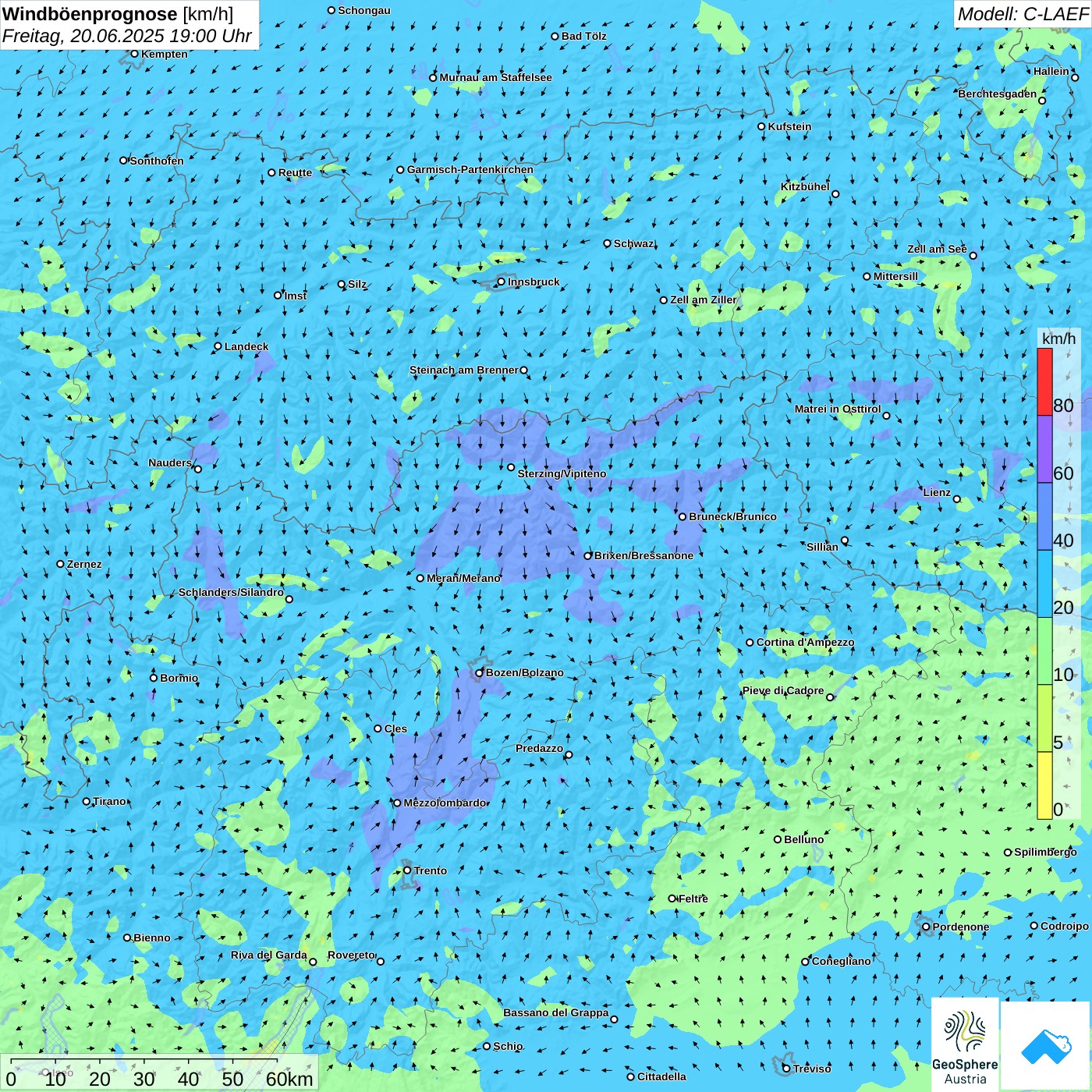Click the 'Riva del Garda' label

pyautogui.click(x=269, y=955)
